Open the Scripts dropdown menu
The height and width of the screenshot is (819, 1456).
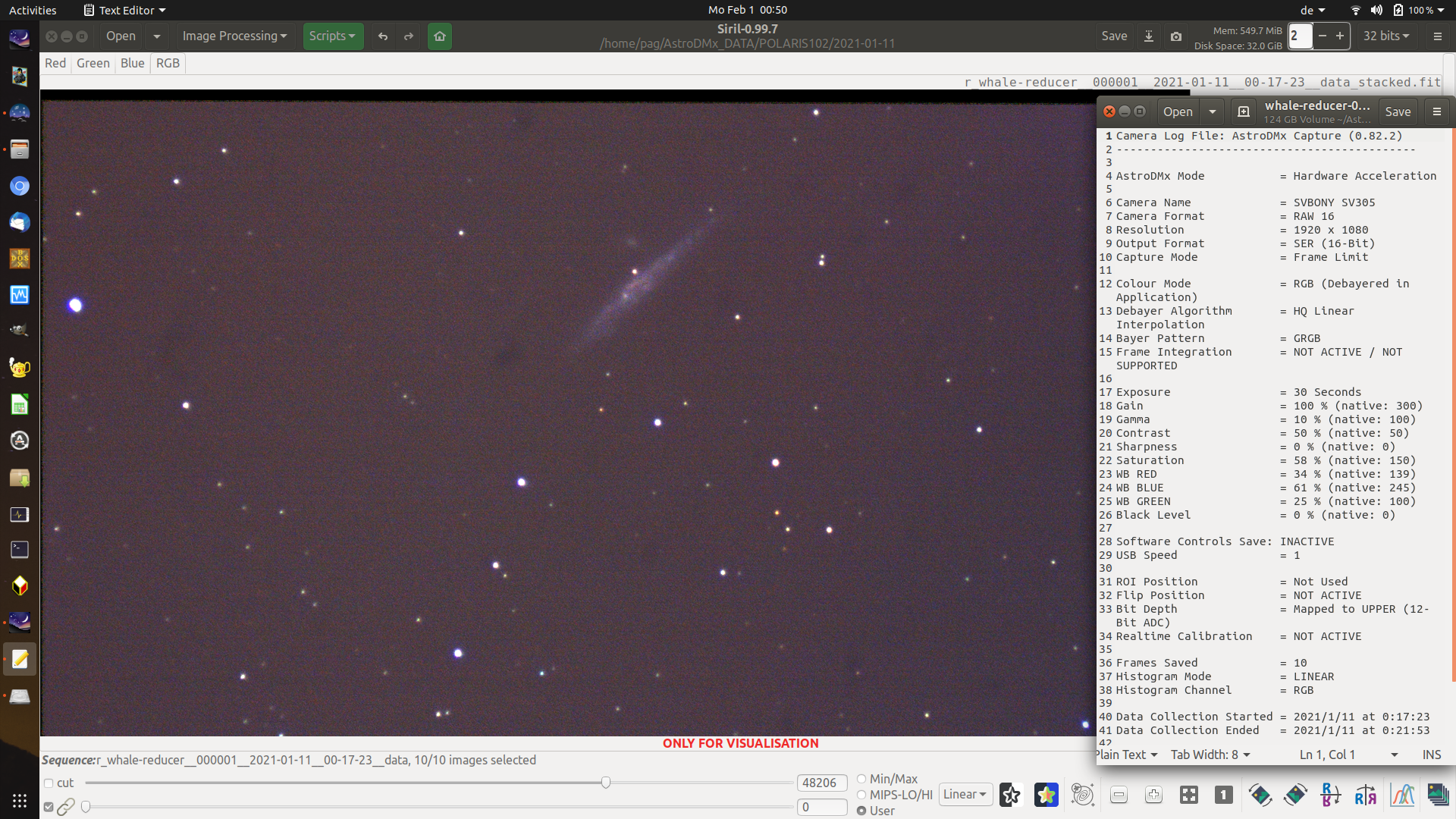(332, 36)
